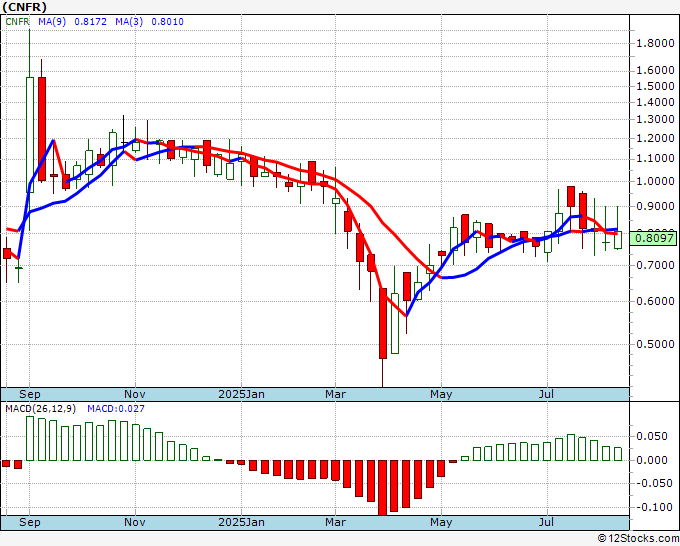
Task: Click 2025Jan on the MACD panel time axis
Action: point(242,522)
